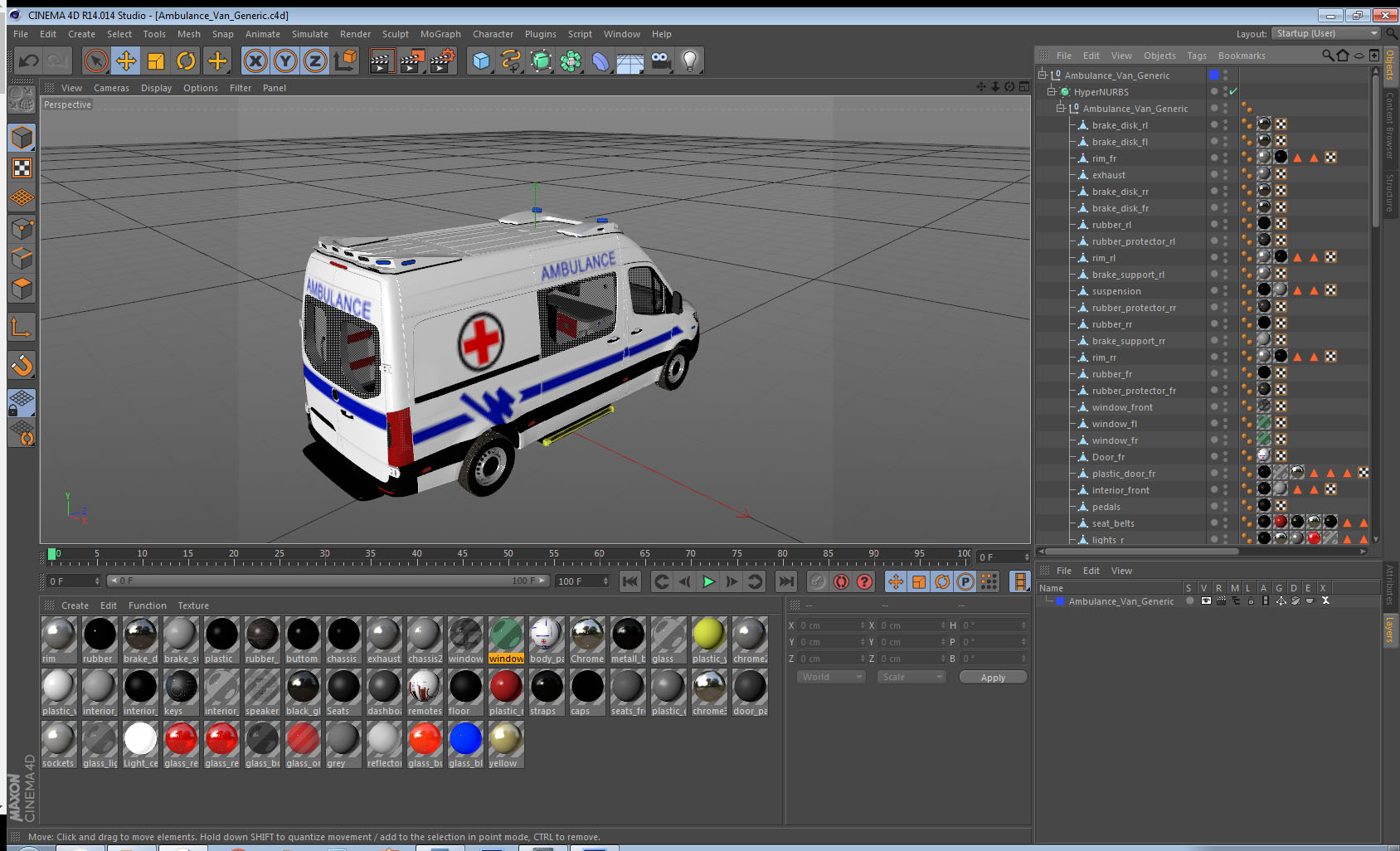
Task: Toggle Z axis lock
Action: [x=315, y=61]
